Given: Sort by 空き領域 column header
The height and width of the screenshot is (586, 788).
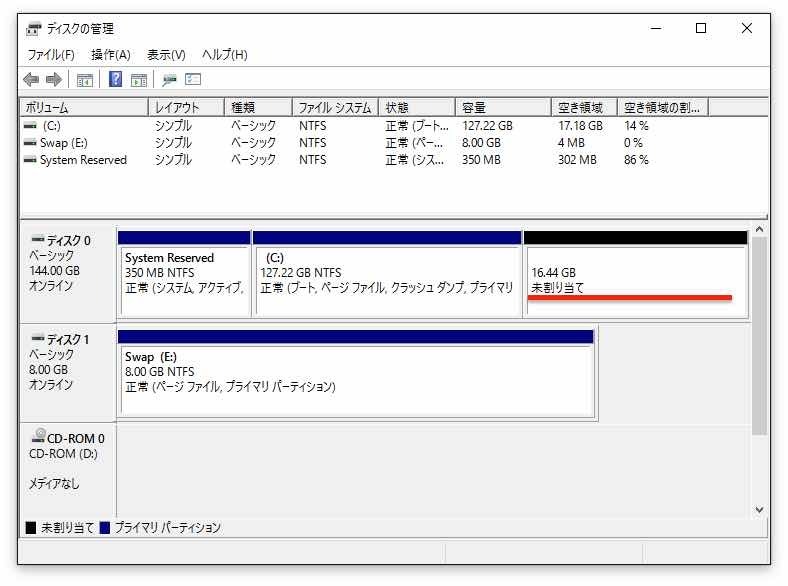Looking at the screenshot, I should 584,108.
